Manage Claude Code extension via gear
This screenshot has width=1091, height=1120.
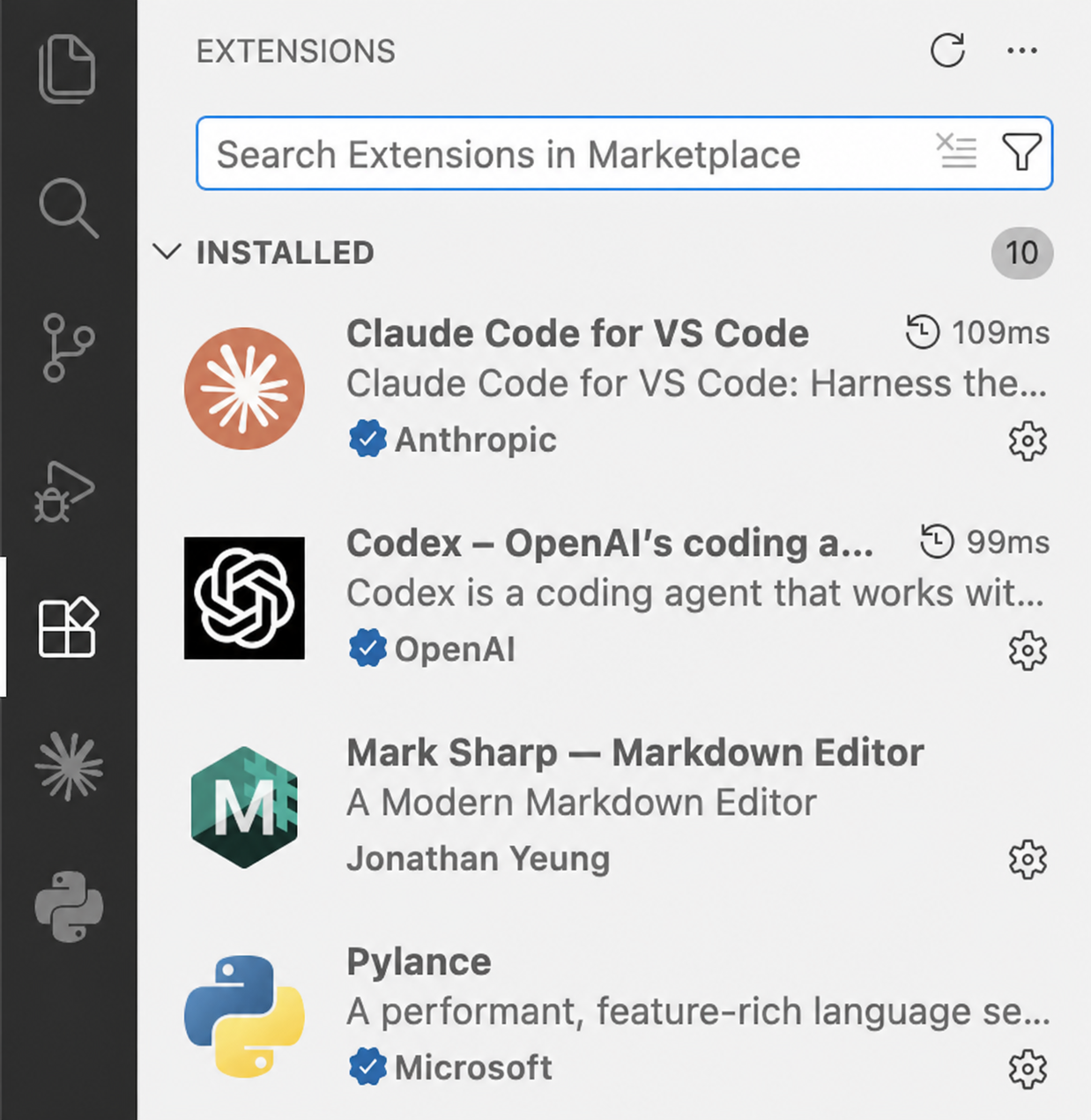(x=1028, y=441)
